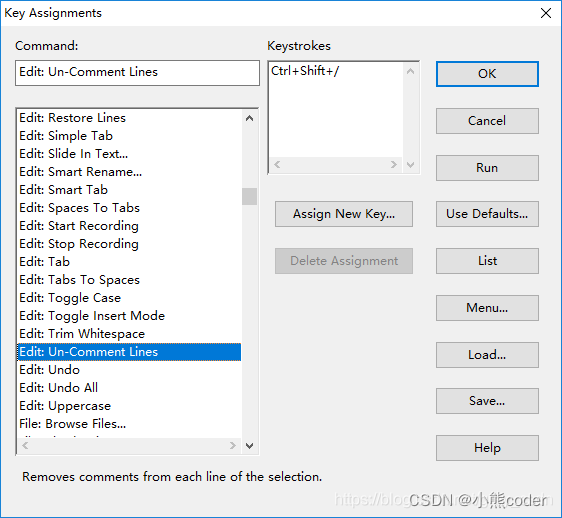Screen dimensions: 562x518
Task: Click command list scroll-down arrow
Action: [249, 446]
